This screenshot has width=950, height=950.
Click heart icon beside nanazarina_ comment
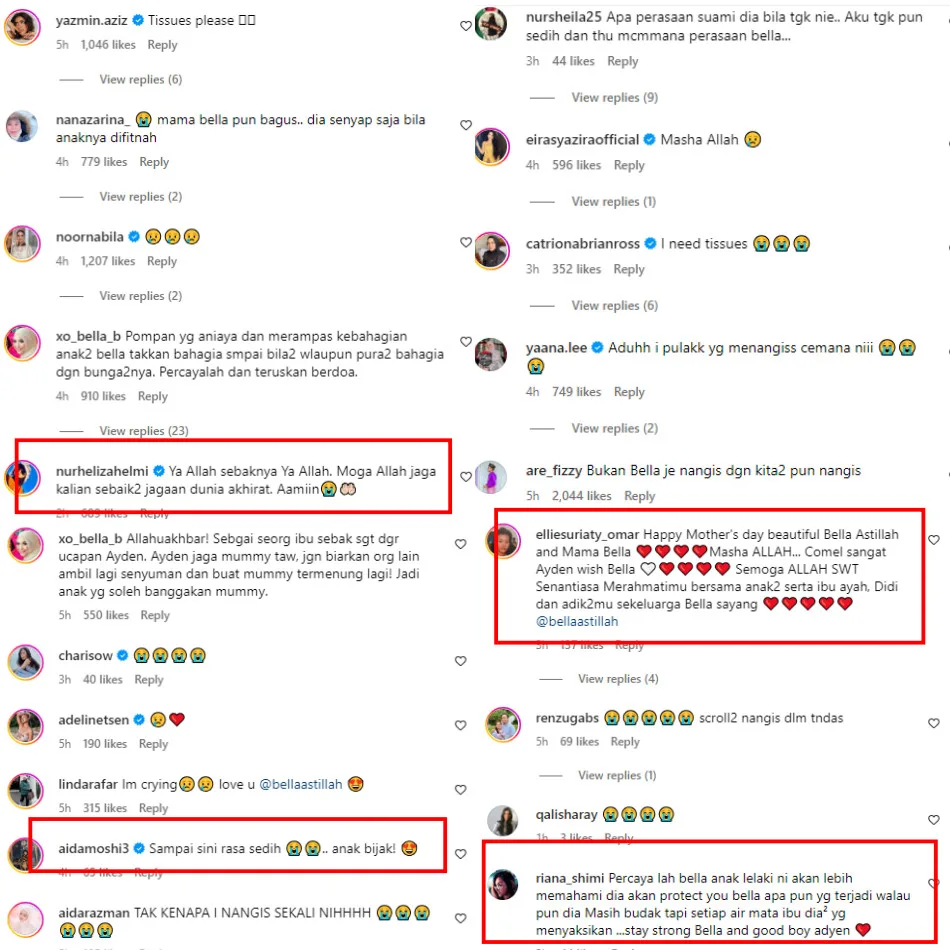[x=465, y=125]
